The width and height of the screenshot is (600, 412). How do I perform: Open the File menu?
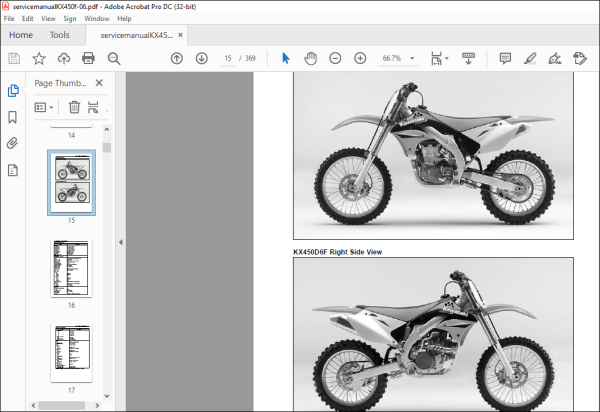[x=9, y=18]
